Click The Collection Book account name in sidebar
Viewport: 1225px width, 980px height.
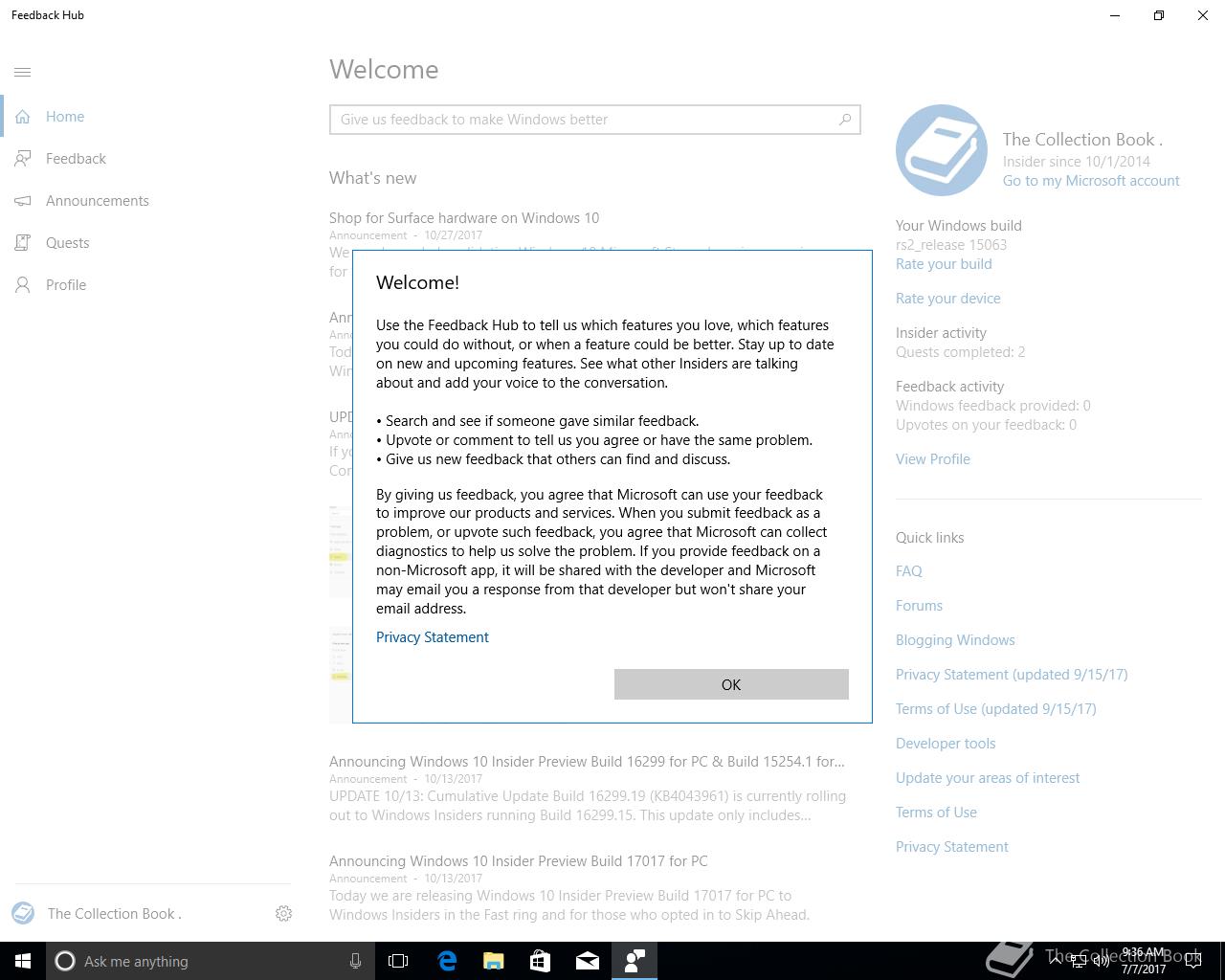[115, 914]
